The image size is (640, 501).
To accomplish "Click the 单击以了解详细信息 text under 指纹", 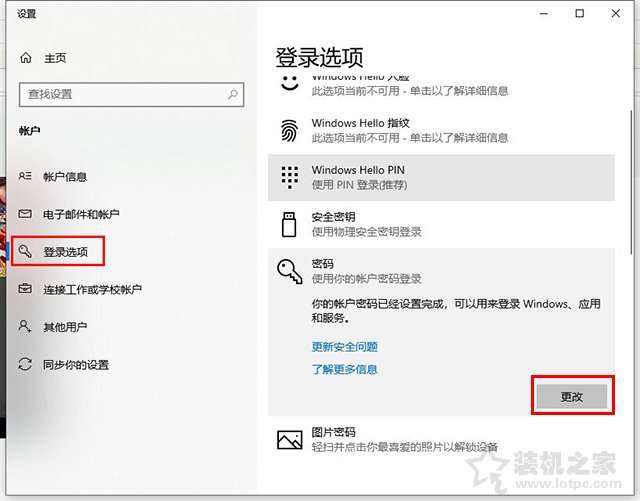I will click(x=459, y=138).
